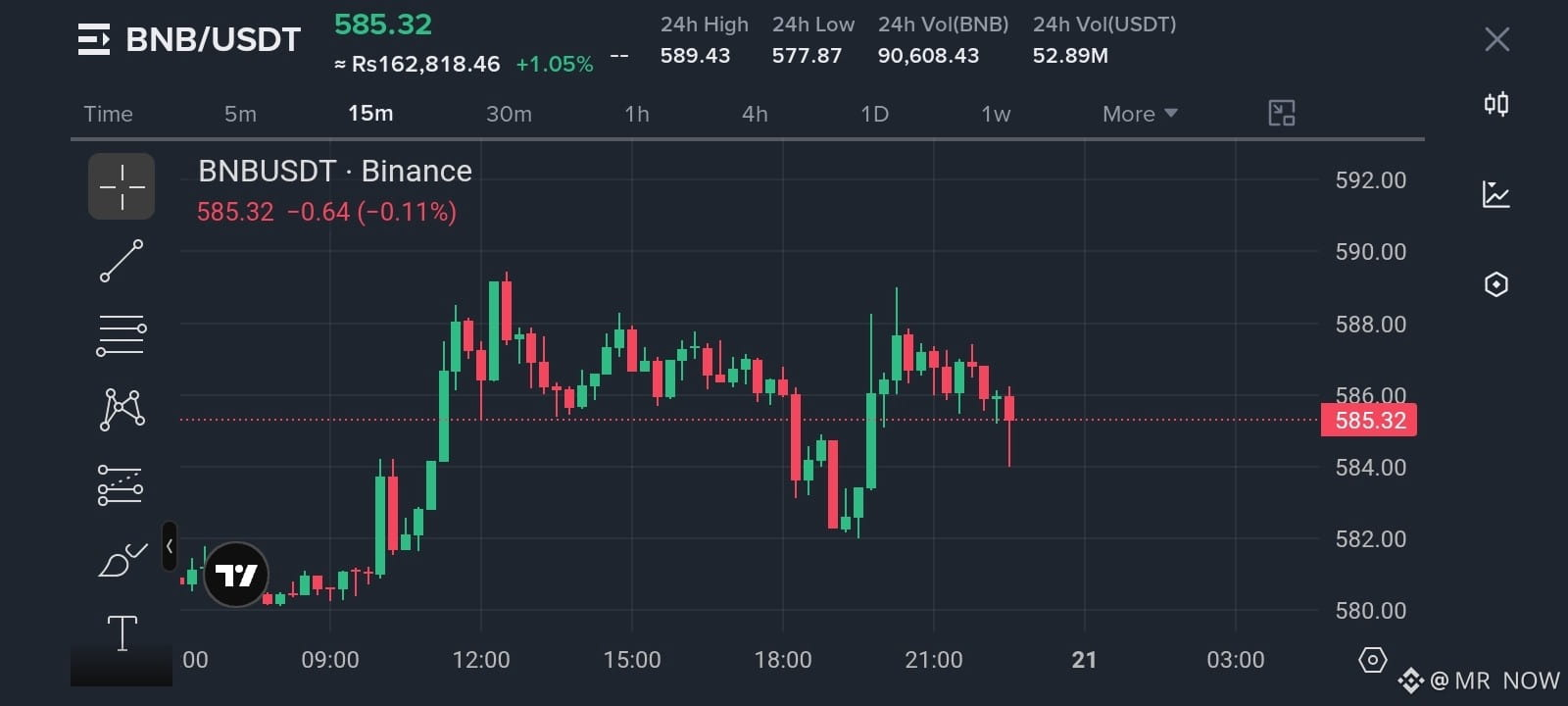Open the BNB/USDT pair list menu
This screenshot has height=706, width=1568.
coord(94,40)
